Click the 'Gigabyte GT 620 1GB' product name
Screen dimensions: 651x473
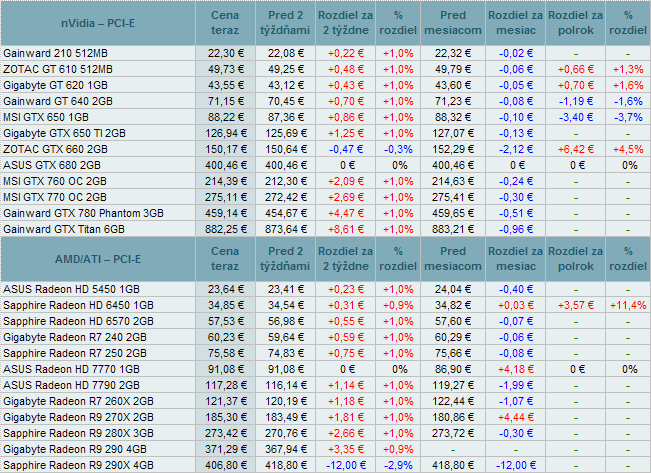pos(55,85)
